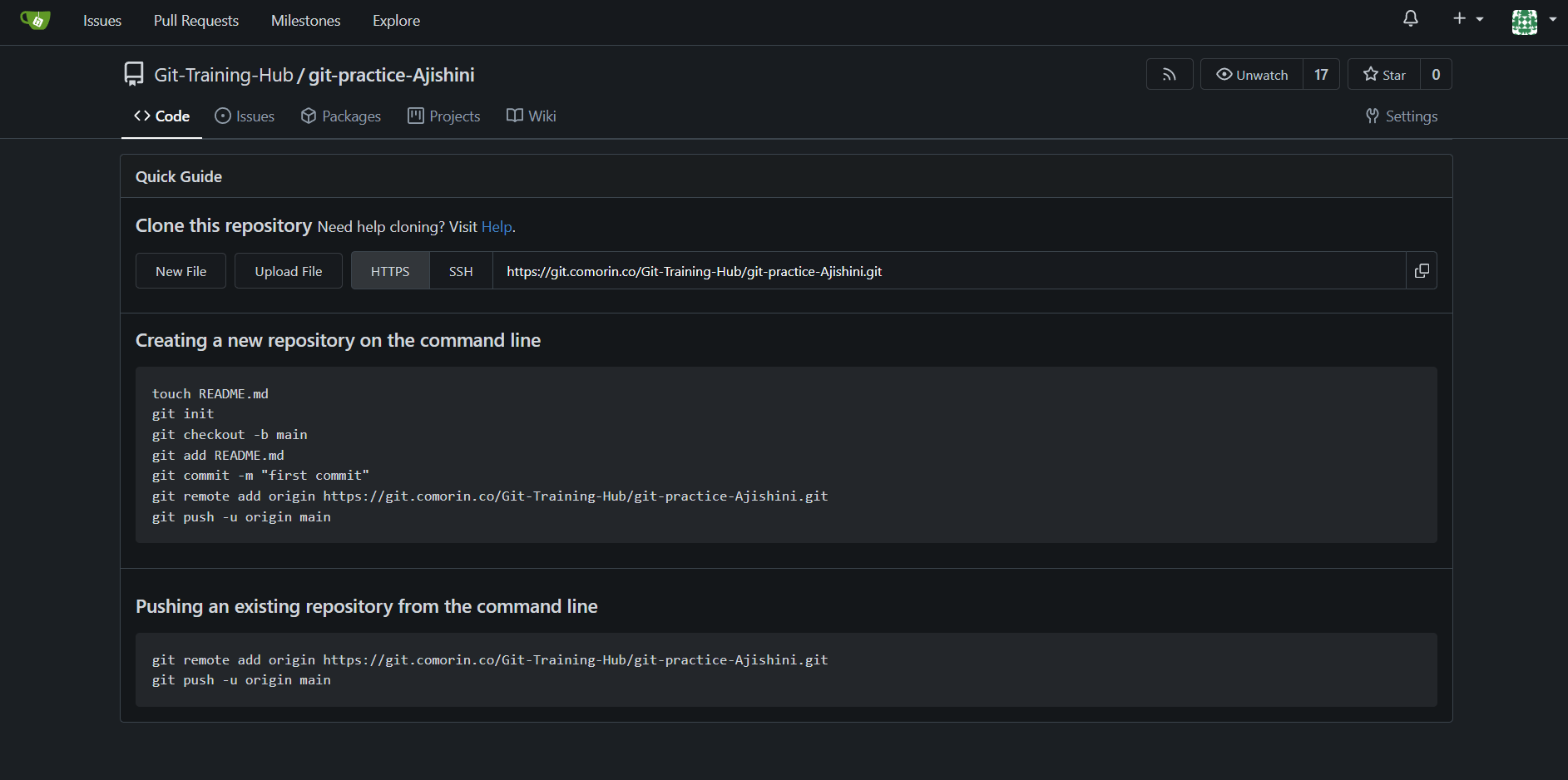Screen dimensions: 1568x780
Task: Open Pull Requests from the top navigation
Action: pyautogui.click(x=195, y=20)
